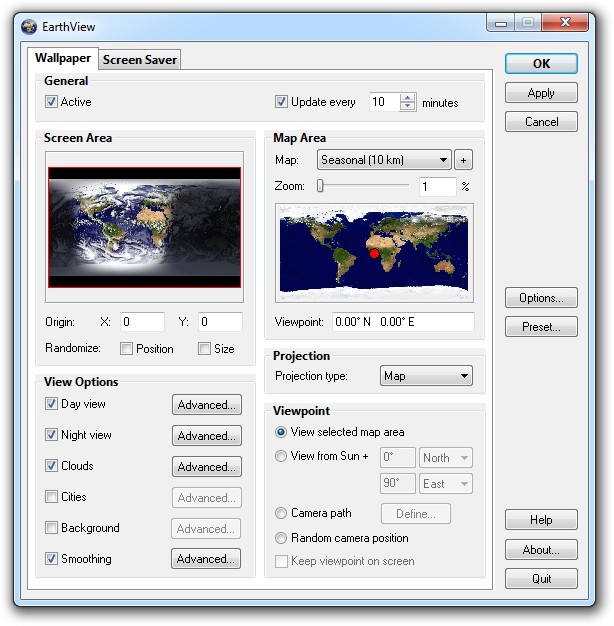Increase the update minutes spinner up arrow

[x=407, y=97]
